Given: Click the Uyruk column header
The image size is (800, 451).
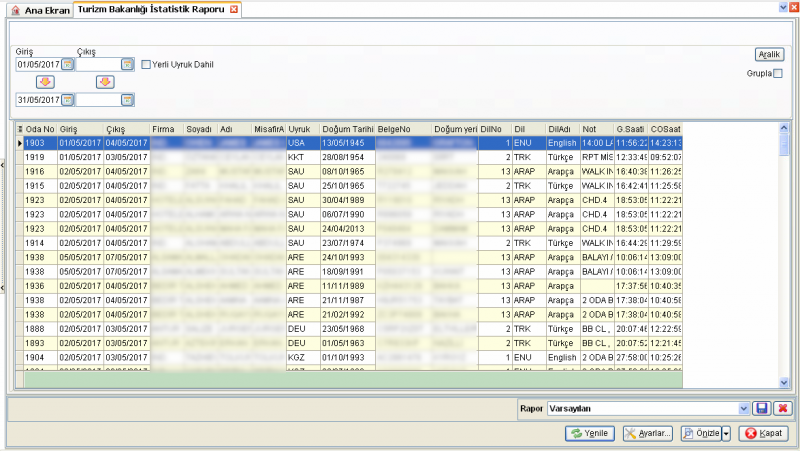Looking at the screenshot, I should [303, 129].
